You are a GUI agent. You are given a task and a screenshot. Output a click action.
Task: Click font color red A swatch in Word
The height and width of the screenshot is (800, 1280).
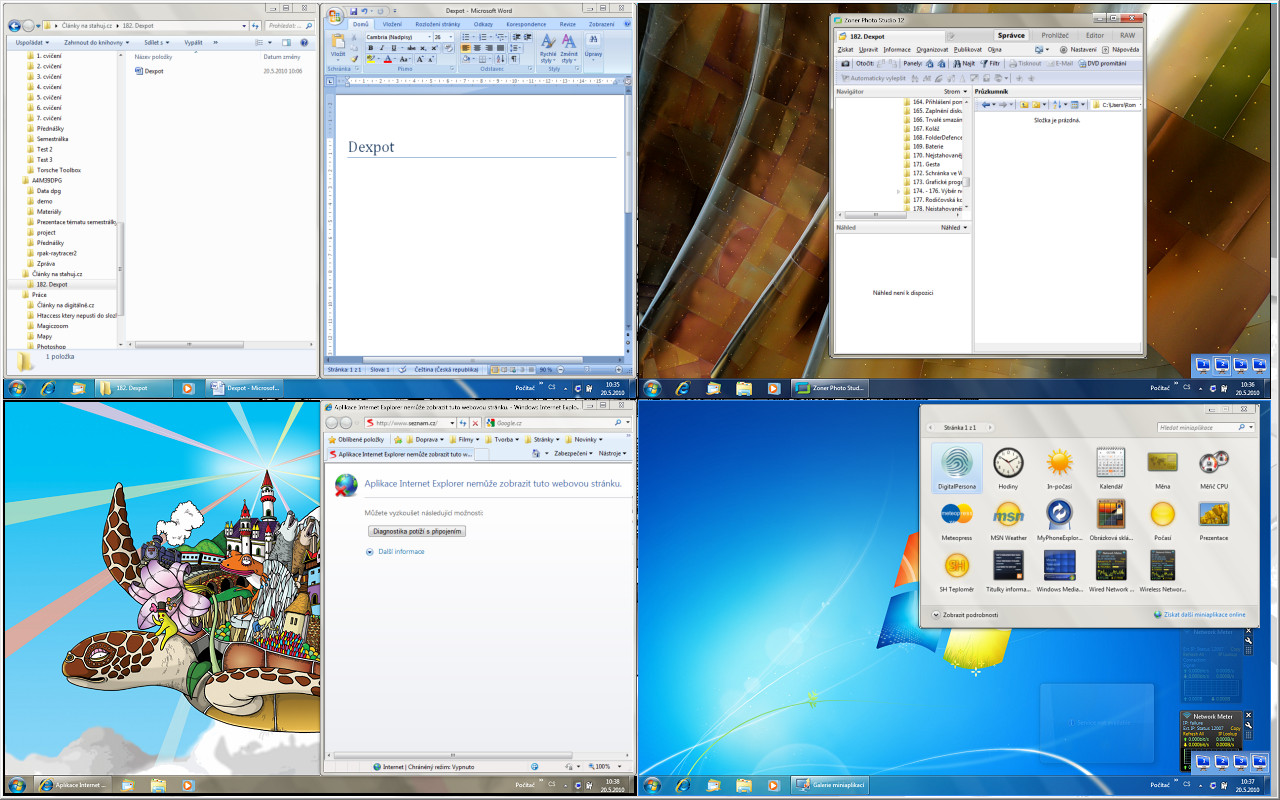pos(389,60)
